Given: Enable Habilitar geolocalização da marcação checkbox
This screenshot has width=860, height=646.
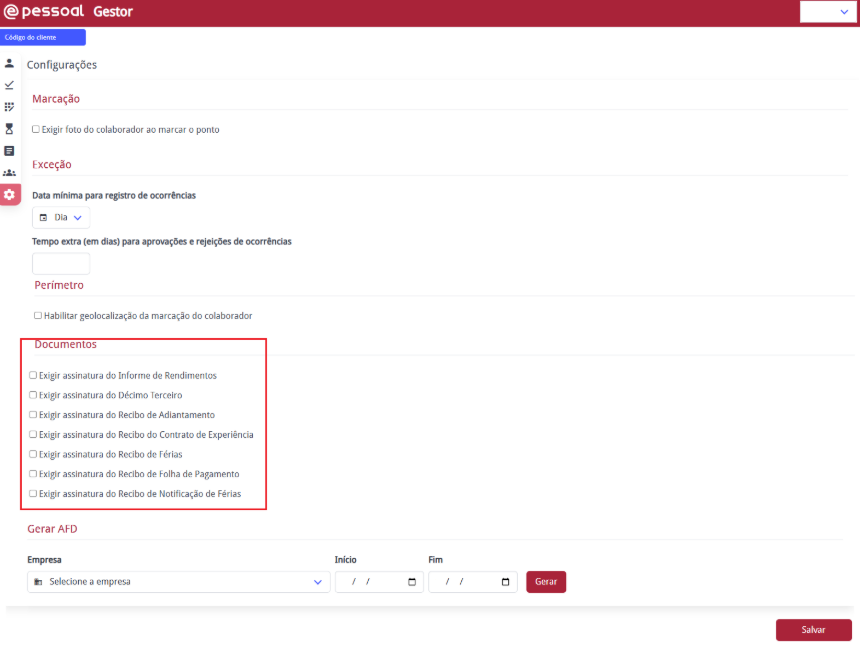Looking at the screenshot, I should [x=38, y=315].
